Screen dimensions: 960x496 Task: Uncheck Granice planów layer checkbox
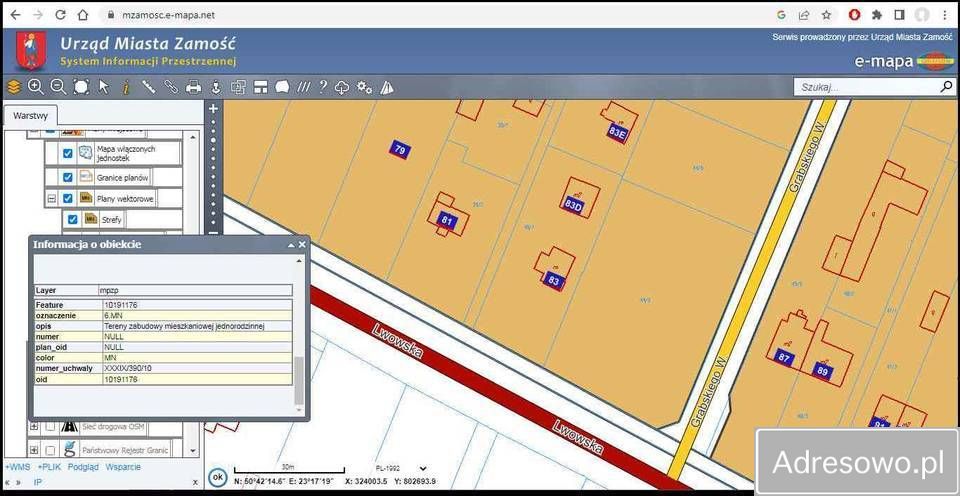click(68, 178)
